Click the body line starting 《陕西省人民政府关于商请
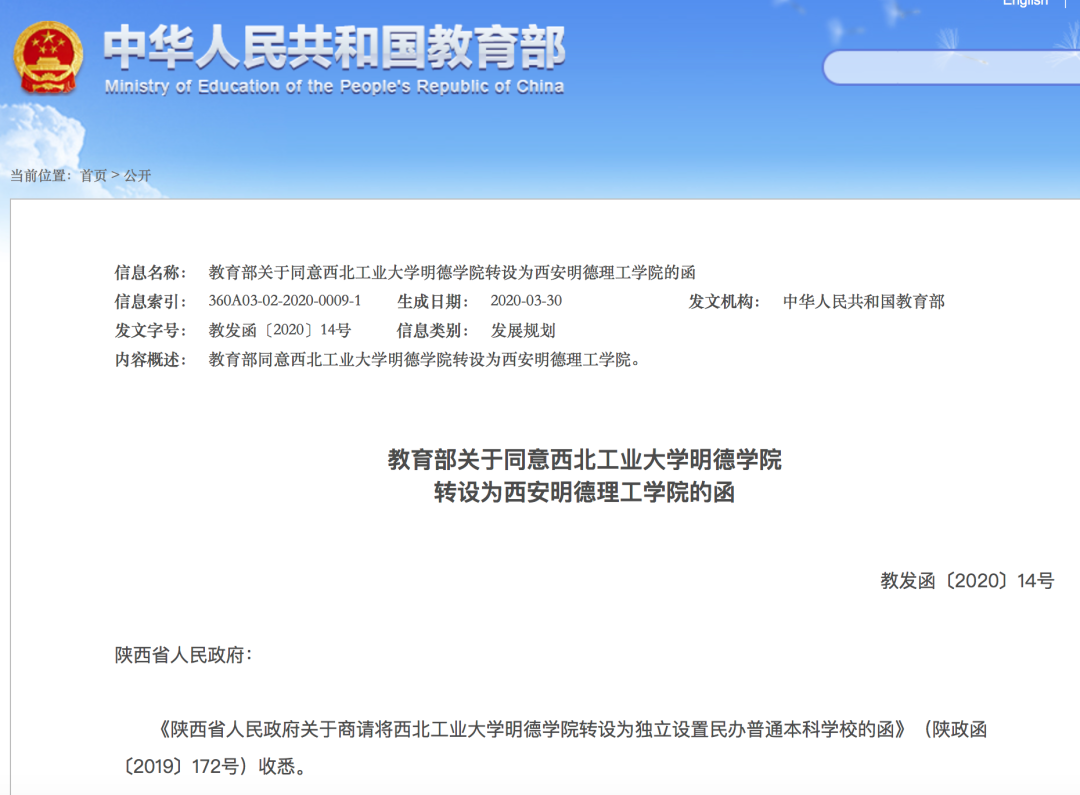 (572, 730)
